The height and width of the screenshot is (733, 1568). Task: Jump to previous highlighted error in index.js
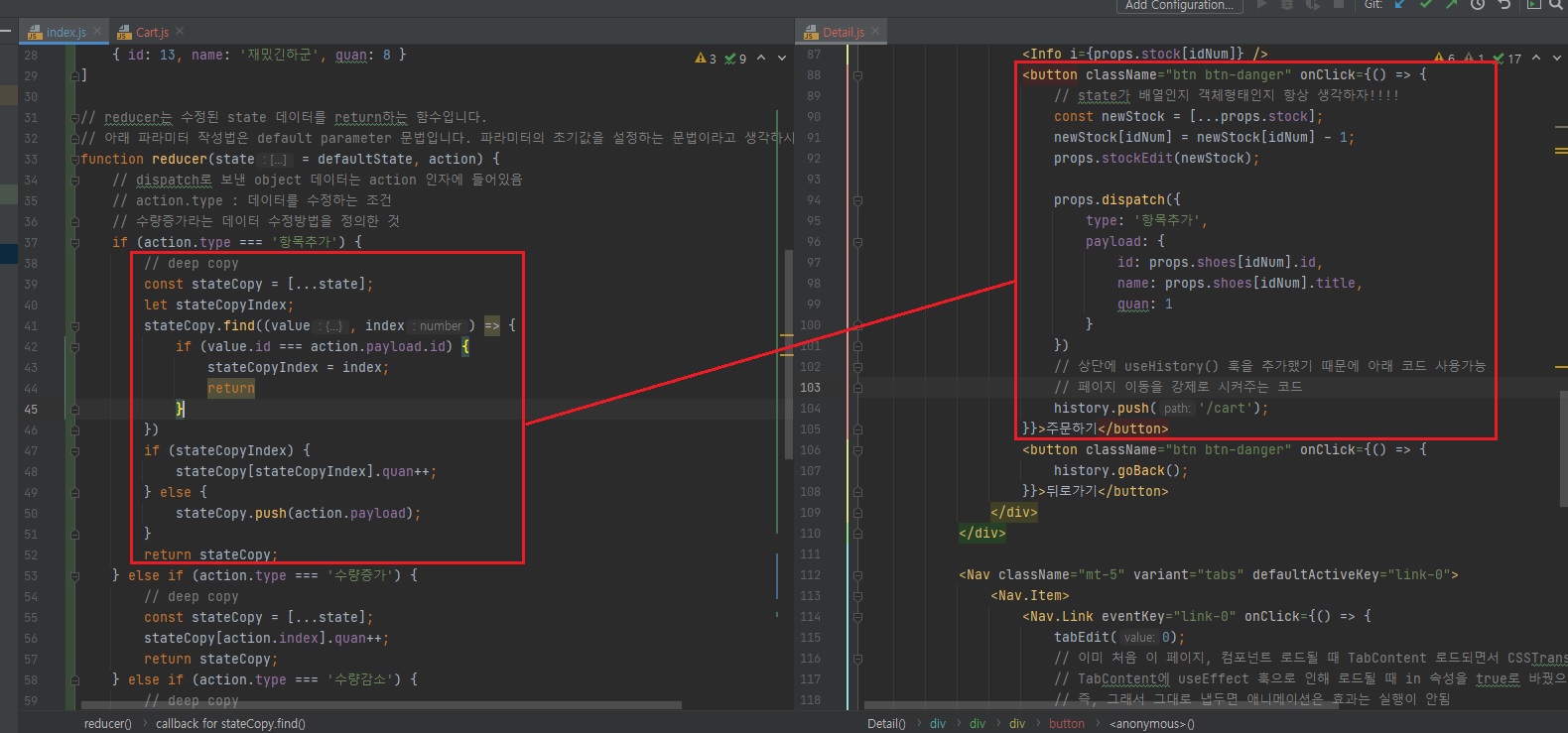click(x=761, y=58)
